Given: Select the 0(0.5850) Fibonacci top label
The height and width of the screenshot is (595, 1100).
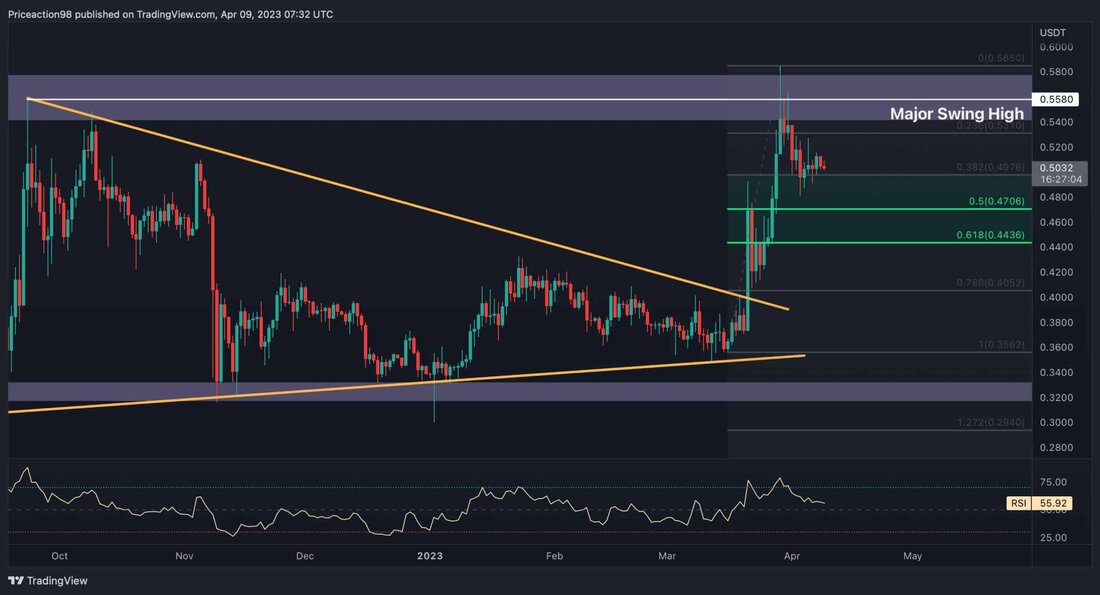Looking at the screenshot, I should pos(996,58).
